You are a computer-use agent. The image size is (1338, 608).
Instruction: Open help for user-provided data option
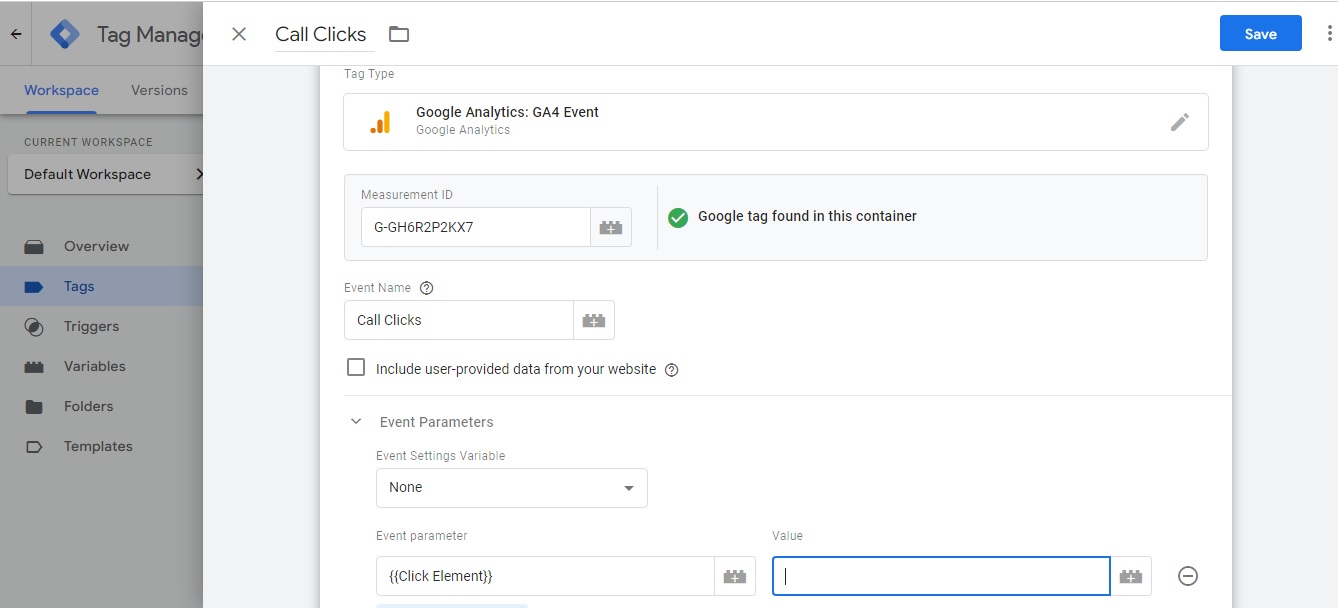click(x=672, y=370)
